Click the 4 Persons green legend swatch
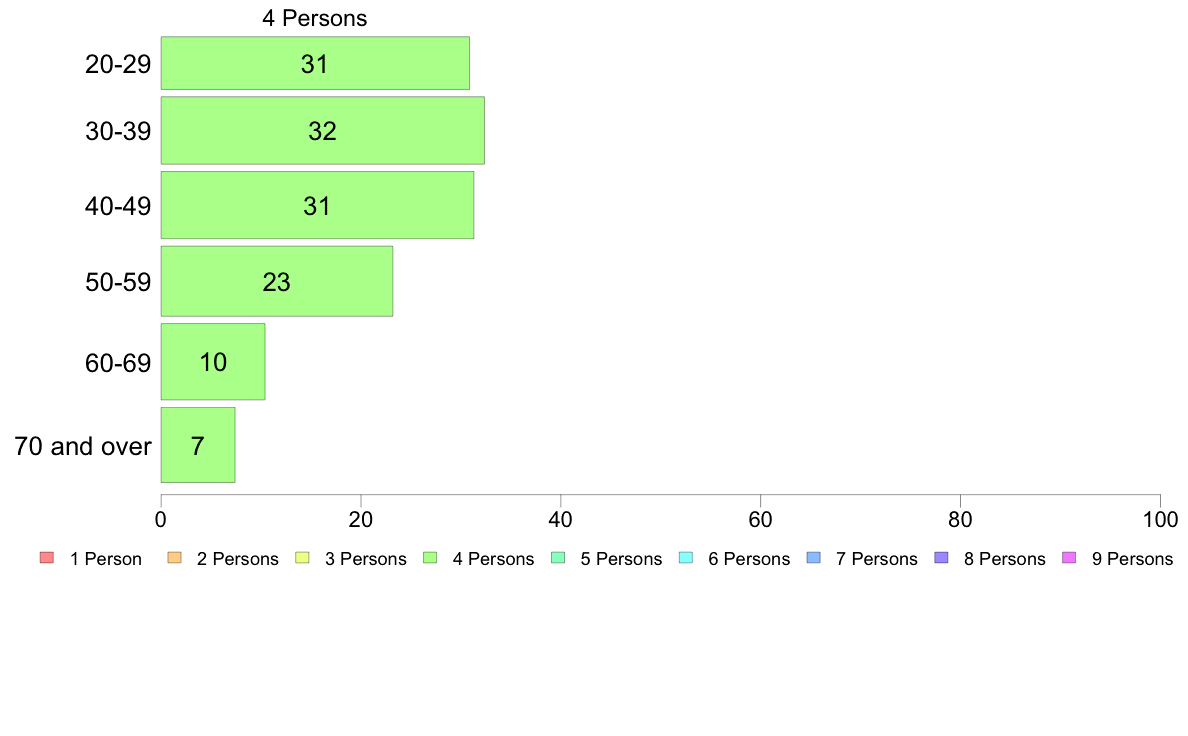The image size is (1188, 736). tap(430, 558)
